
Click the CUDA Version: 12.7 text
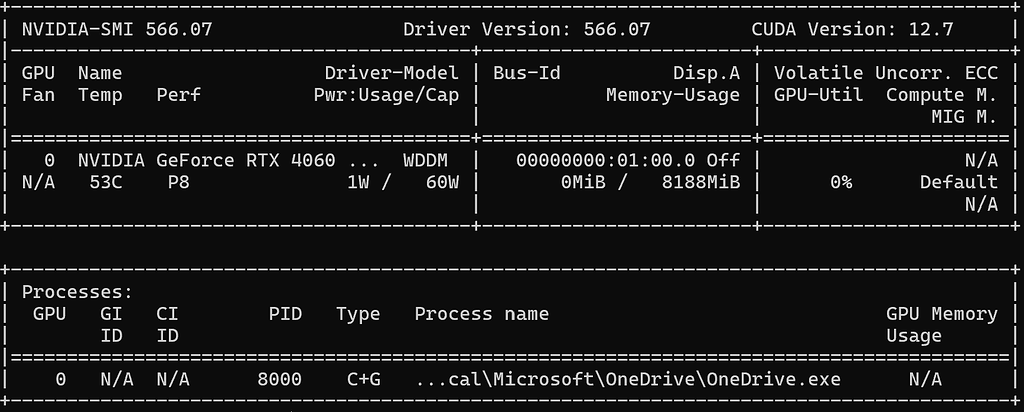(x=852, y=29)
